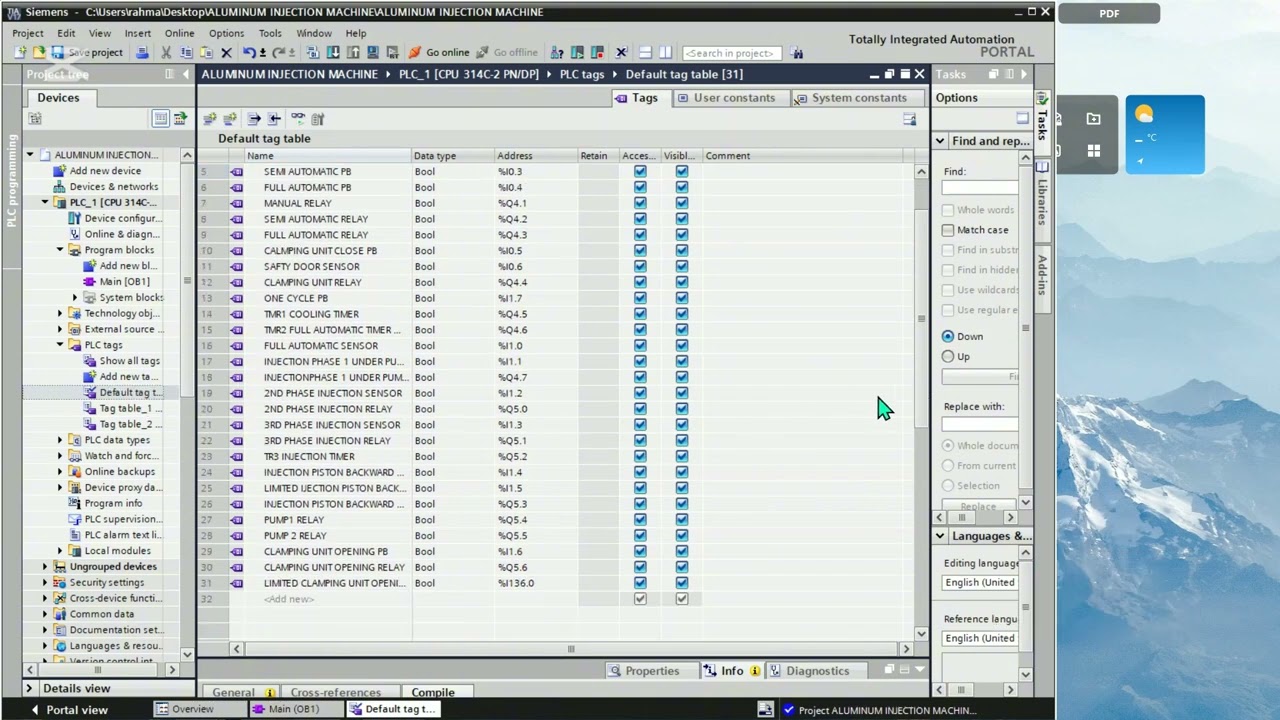Click the Save project toolbar button

click(x=87, y=52)
